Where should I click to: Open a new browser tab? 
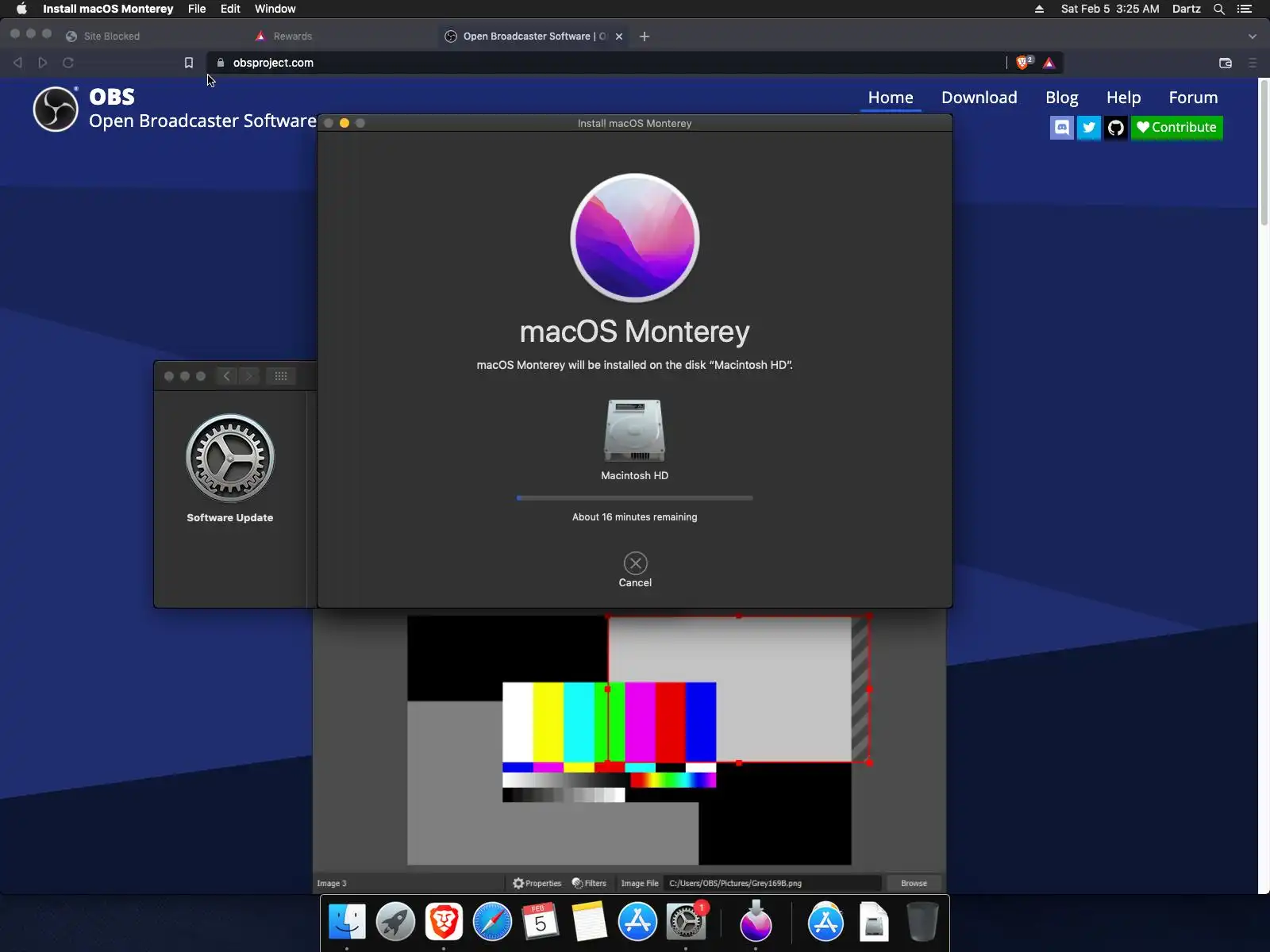tap(645, 36)
